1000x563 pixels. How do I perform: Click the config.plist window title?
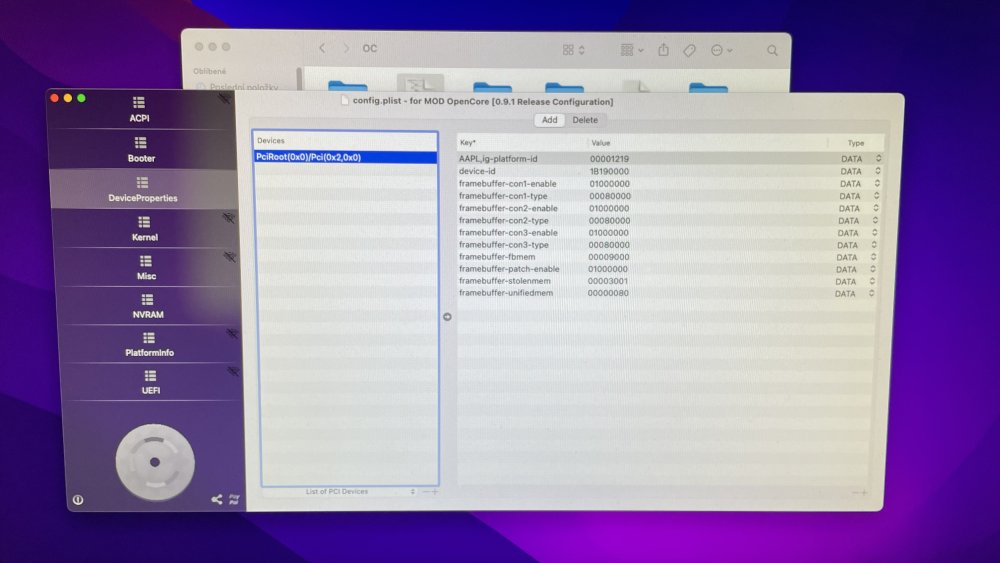pos(483,101)
